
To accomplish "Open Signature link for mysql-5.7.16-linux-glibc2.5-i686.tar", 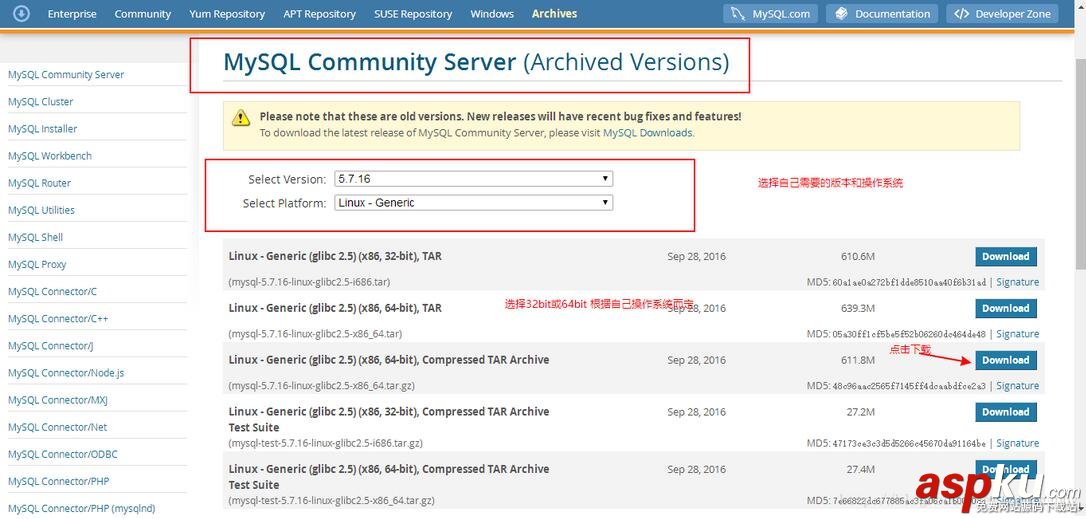I will click(1017, 282).
